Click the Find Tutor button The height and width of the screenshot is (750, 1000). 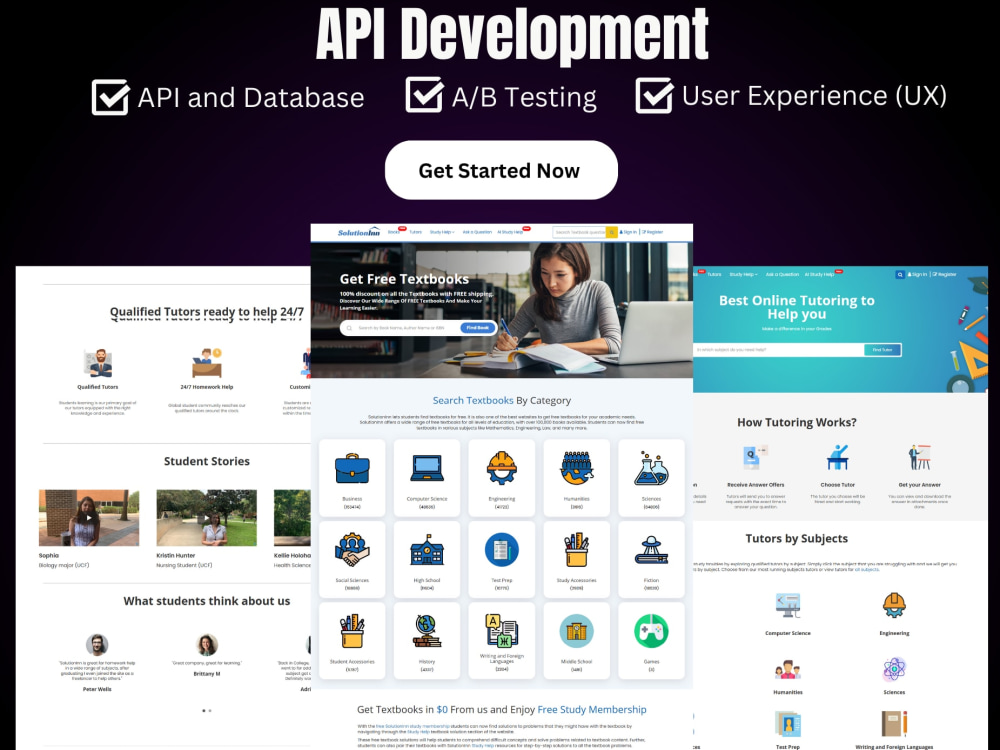(x=883, y=349)
